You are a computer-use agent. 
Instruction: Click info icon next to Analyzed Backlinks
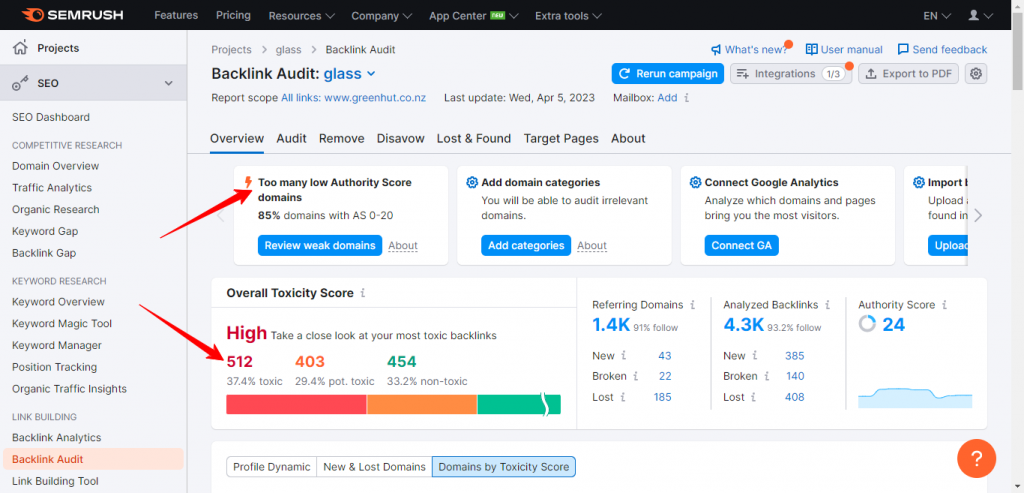pyautogui.click(x=827, y=305)
